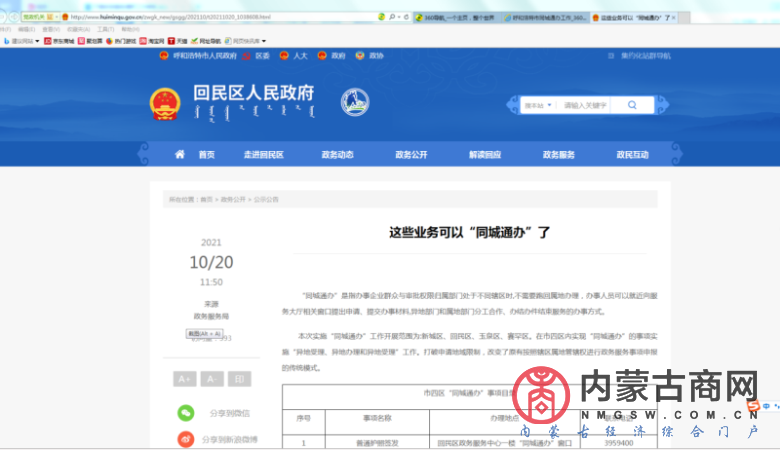Open the 解读回应 navigation item
This screenshot has width=780, height=450.
(485, 155)
